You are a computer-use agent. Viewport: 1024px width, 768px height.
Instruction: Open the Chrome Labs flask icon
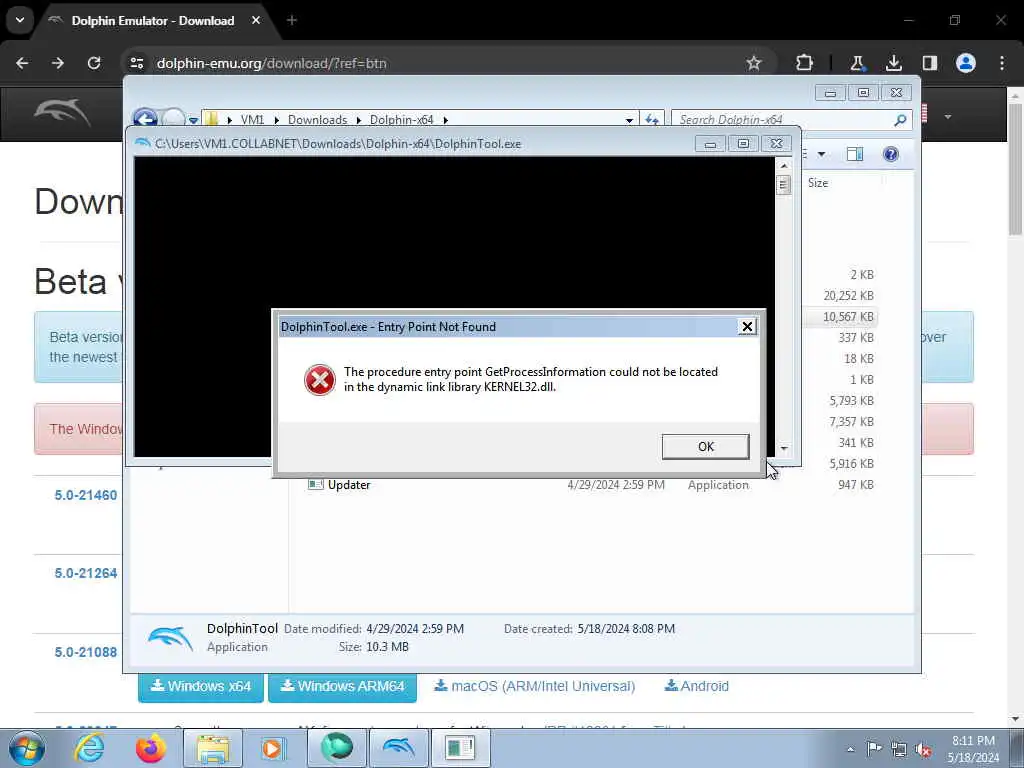click(857, 63)
